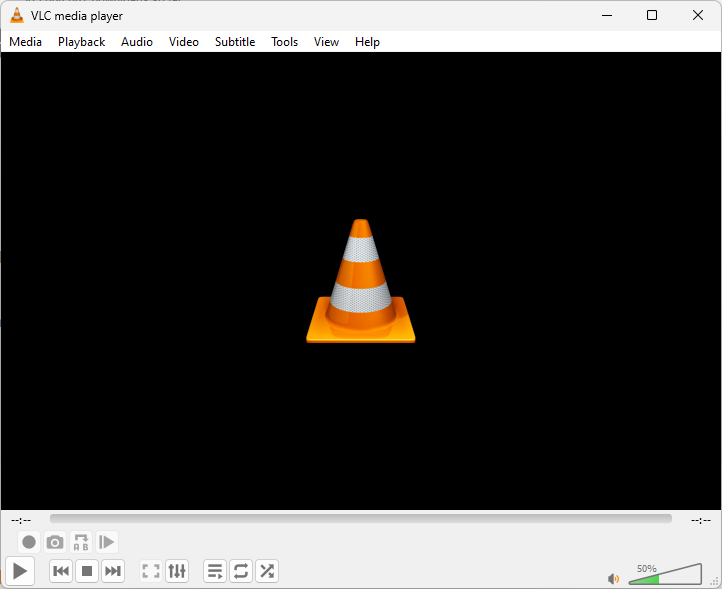The image size is (722, 589).
Task: Open the Playback menu
Action: point(81,42)
